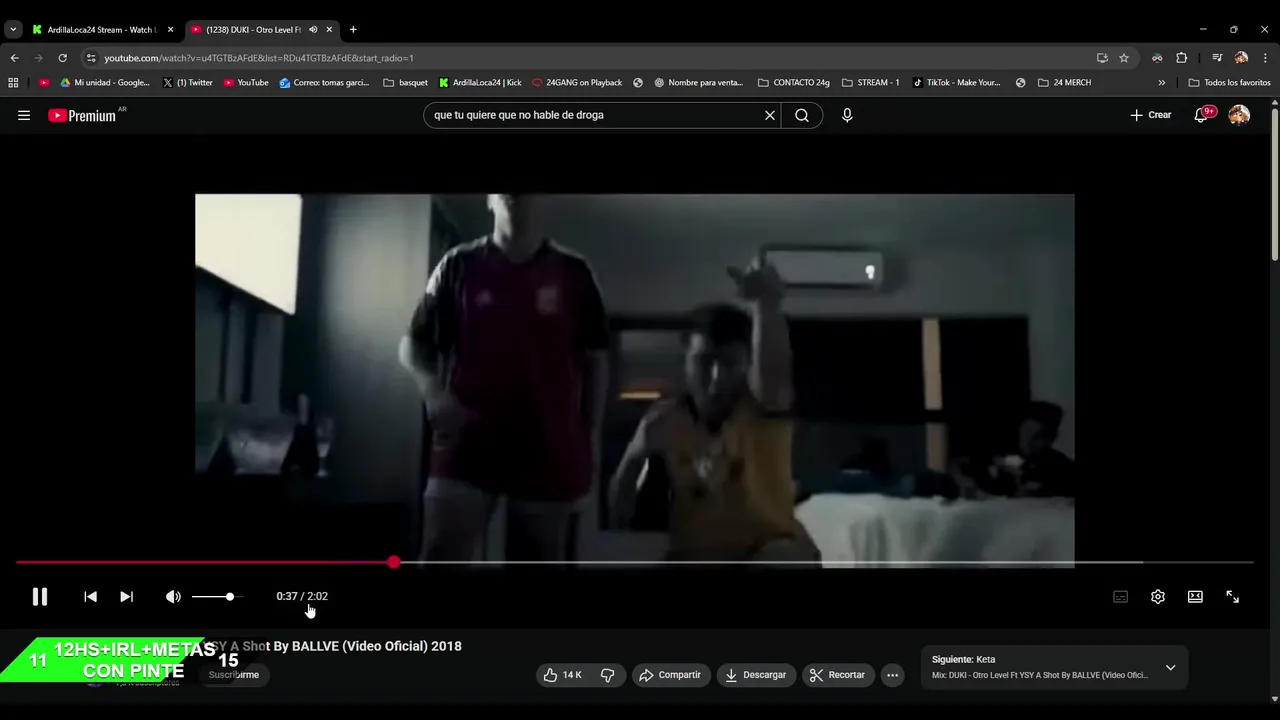Screen dimensions: 1280x720
Task: Start voice search with microphone icon
Action: pos(847,115)
